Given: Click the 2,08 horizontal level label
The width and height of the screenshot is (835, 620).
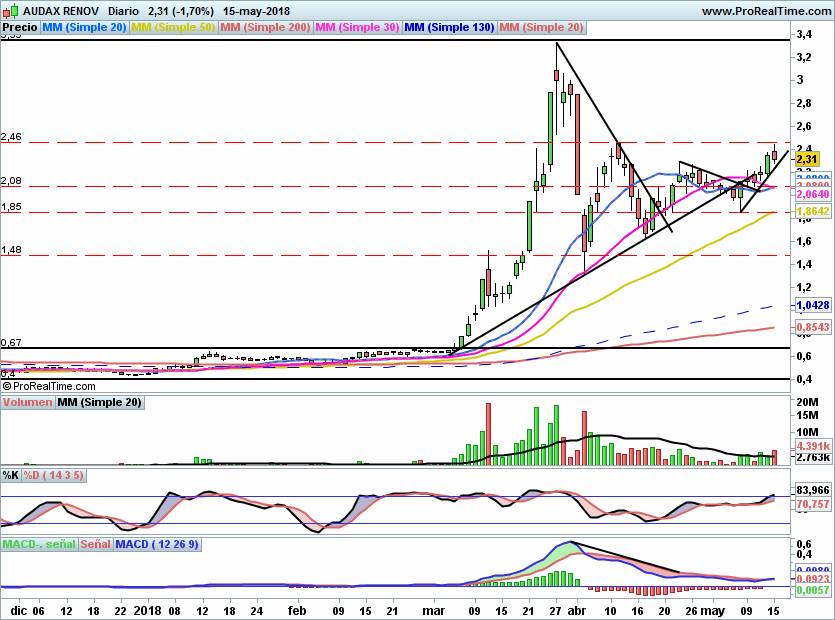Looking at the screenshot, I should 11,181.
